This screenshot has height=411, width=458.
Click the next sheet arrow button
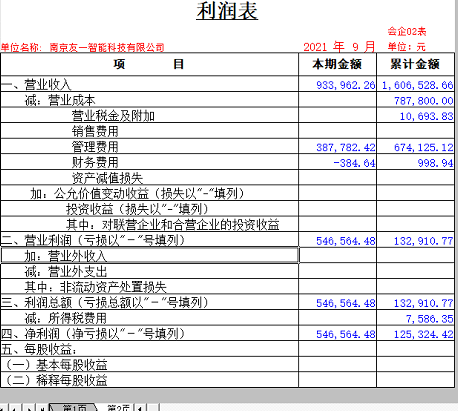click(29, 408)
